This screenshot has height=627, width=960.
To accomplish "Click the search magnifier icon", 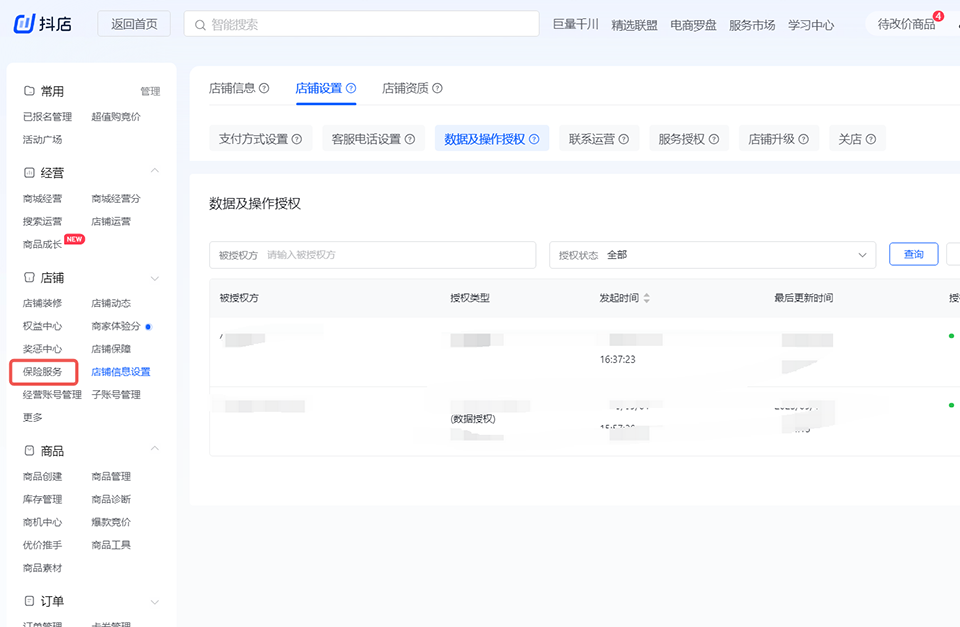I will point(199,24).
